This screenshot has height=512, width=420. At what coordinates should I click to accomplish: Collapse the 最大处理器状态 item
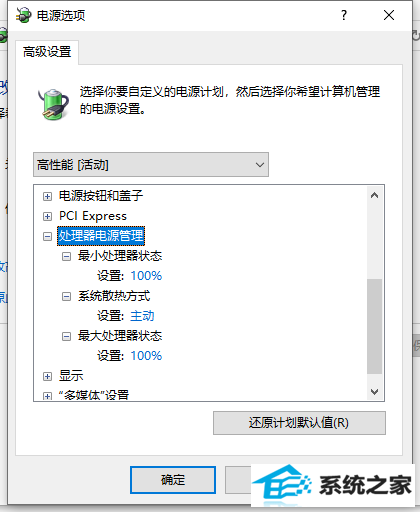66,336
